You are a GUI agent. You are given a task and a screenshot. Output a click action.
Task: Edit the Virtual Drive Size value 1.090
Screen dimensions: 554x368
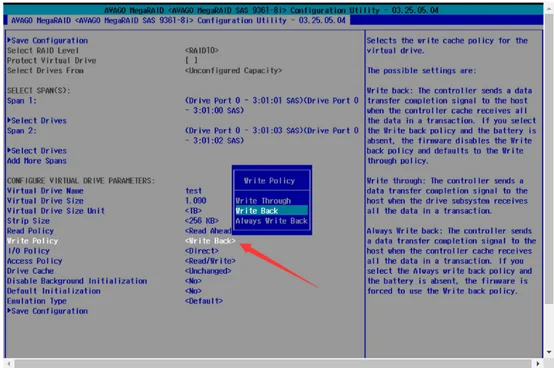(x=196, y=201)
